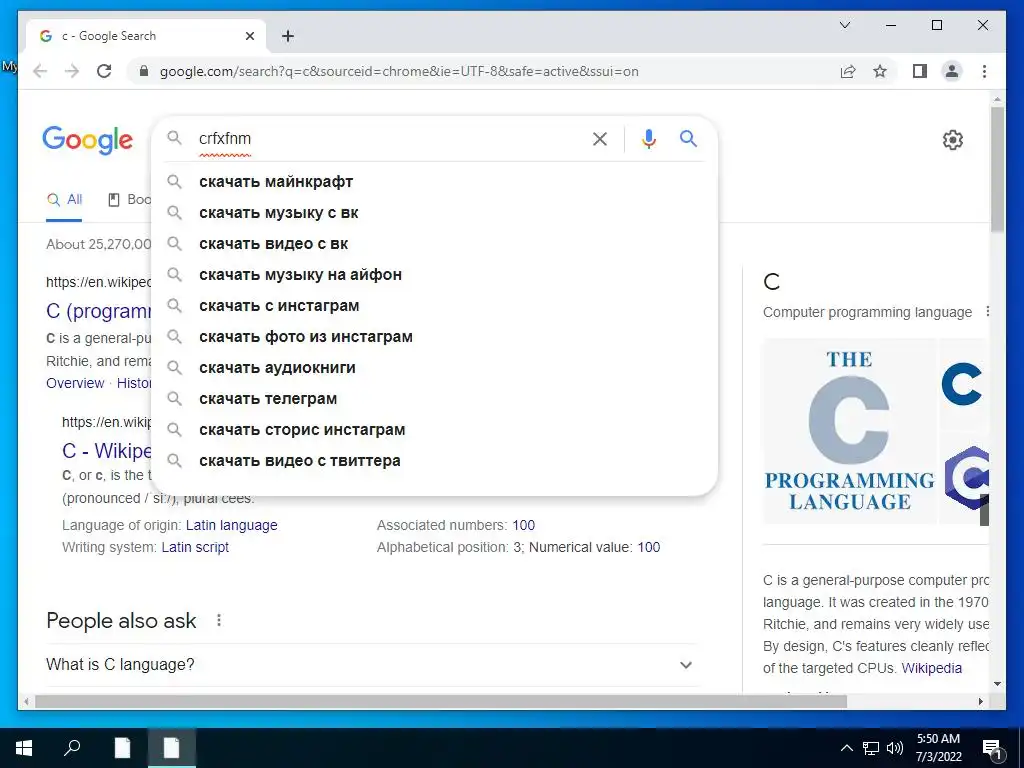Click active taskbar document icon
Viewport: 1024px width, 768px height.
171,748
